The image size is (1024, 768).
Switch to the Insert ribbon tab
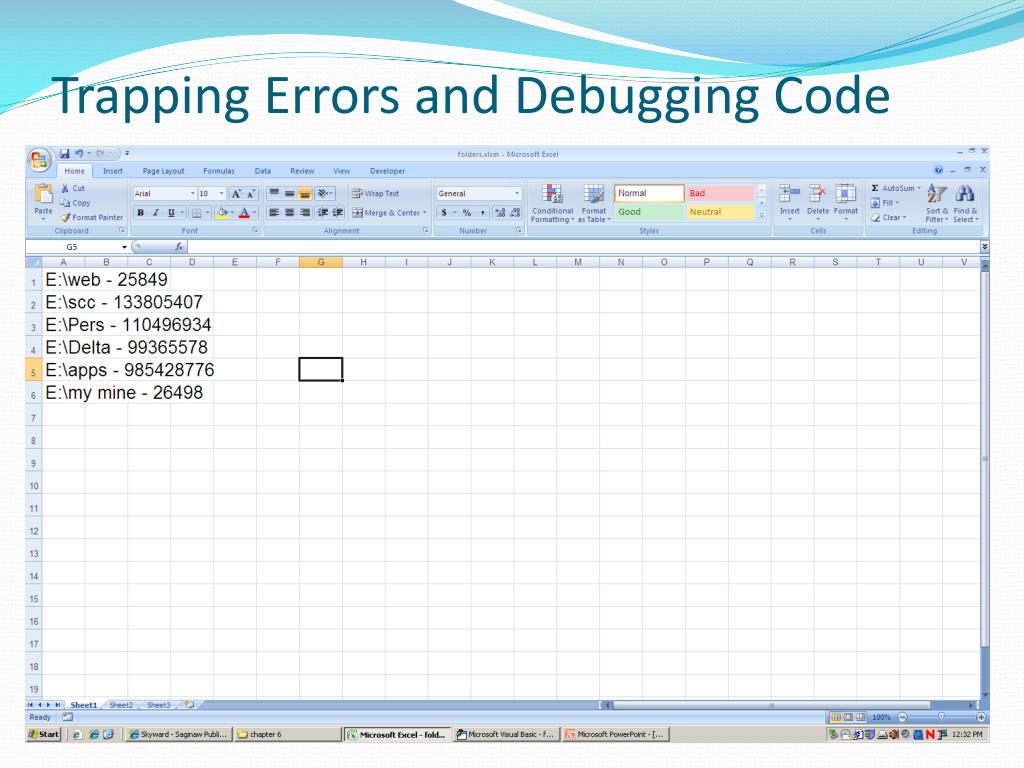coord(112,171)
